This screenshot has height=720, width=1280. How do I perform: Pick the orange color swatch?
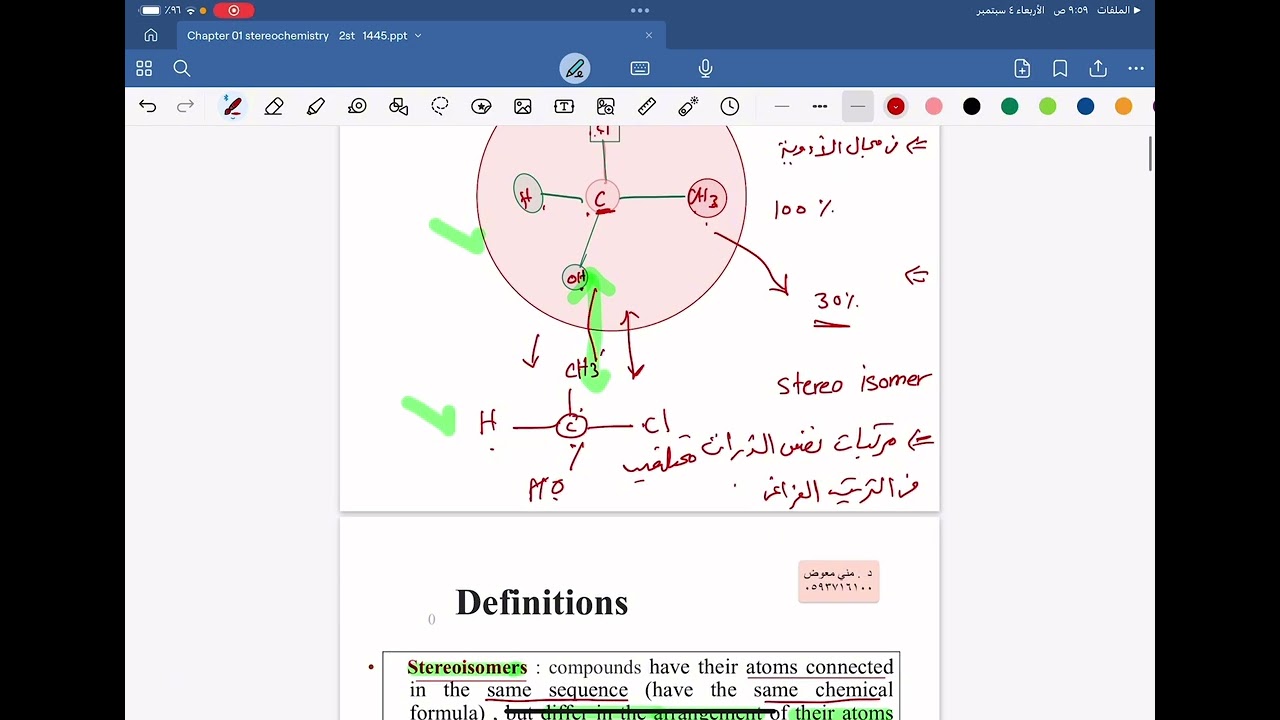(1124, 106)
